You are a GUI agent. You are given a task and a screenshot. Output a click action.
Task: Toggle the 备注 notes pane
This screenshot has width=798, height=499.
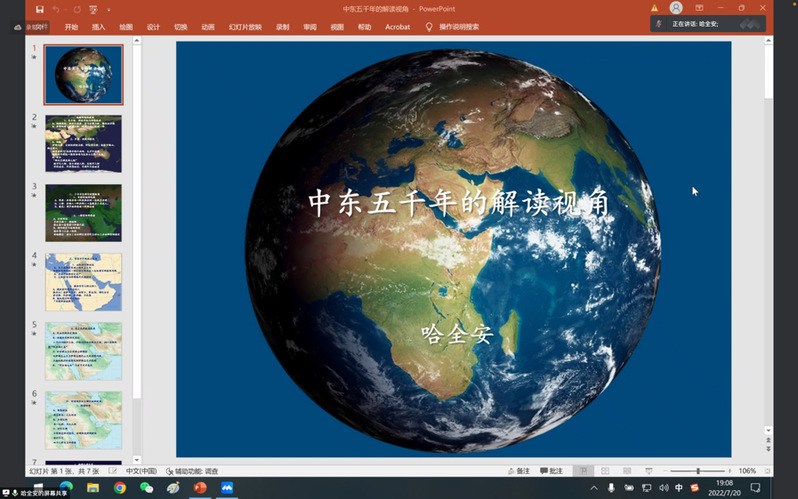(x=517, y=471)
